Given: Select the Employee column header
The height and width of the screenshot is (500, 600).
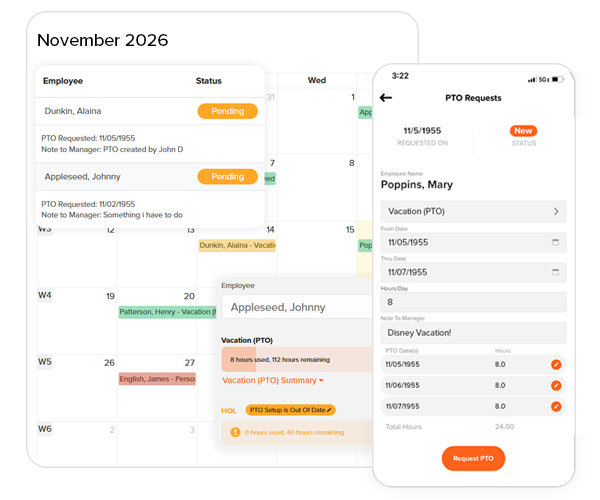Looking at the screenshot, I should tap(63, 81).
